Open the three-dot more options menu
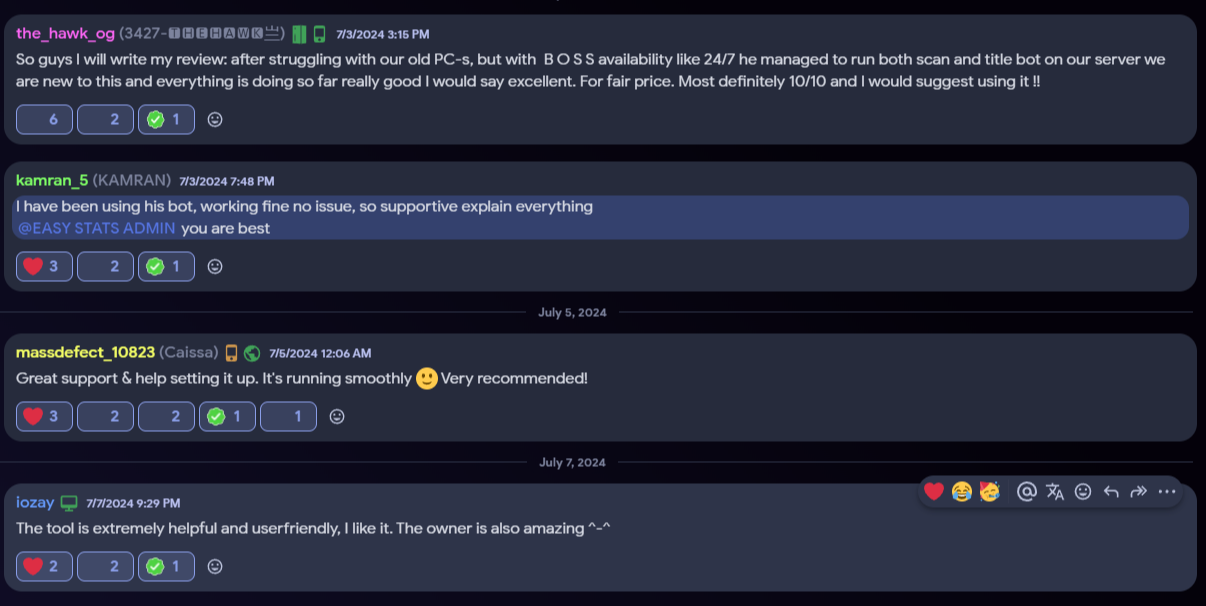Viewport: 1206px width, 606px height. (x=1167, y=491)
